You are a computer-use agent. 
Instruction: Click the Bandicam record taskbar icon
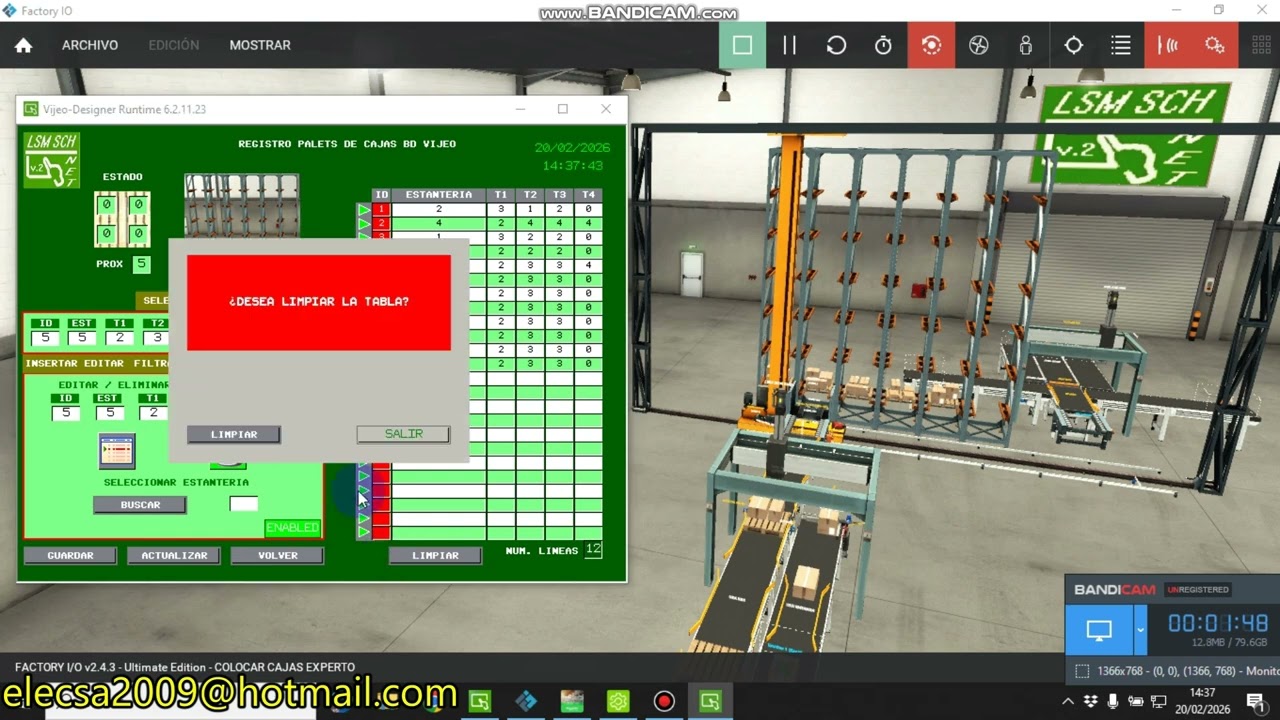664,701
